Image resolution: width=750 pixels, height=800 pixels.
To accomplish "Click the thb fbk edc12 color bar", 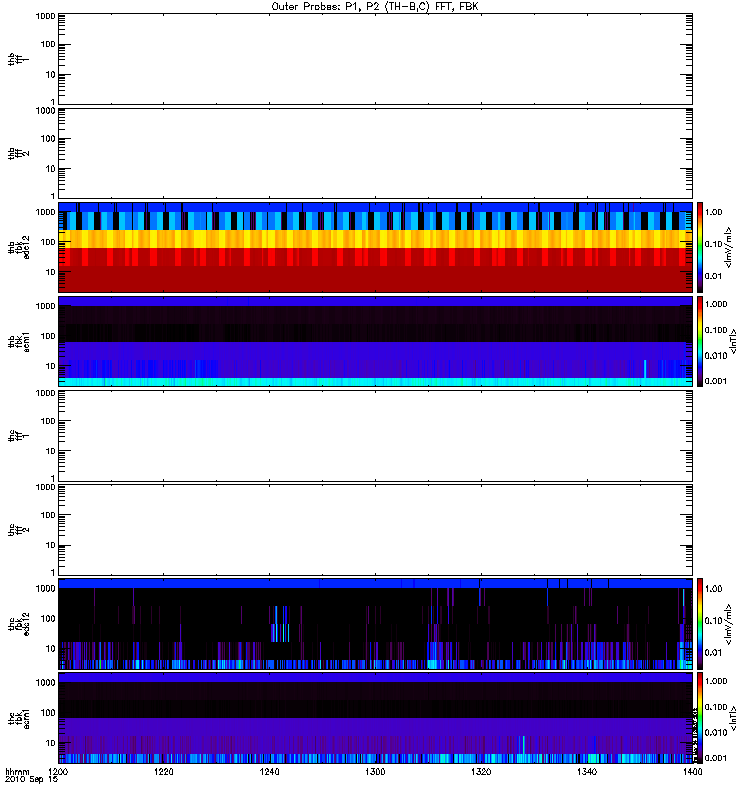I will (700, 247).
